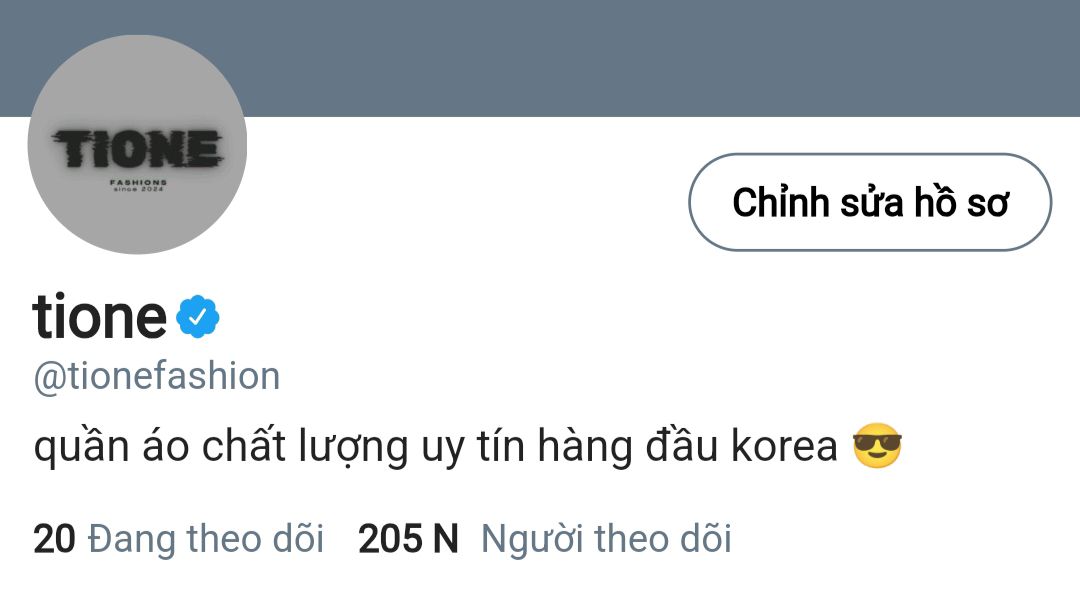The height and width of the screenshot is (604, 1080).
Task: Click the following count number 20
Action: tap(54, 539)
